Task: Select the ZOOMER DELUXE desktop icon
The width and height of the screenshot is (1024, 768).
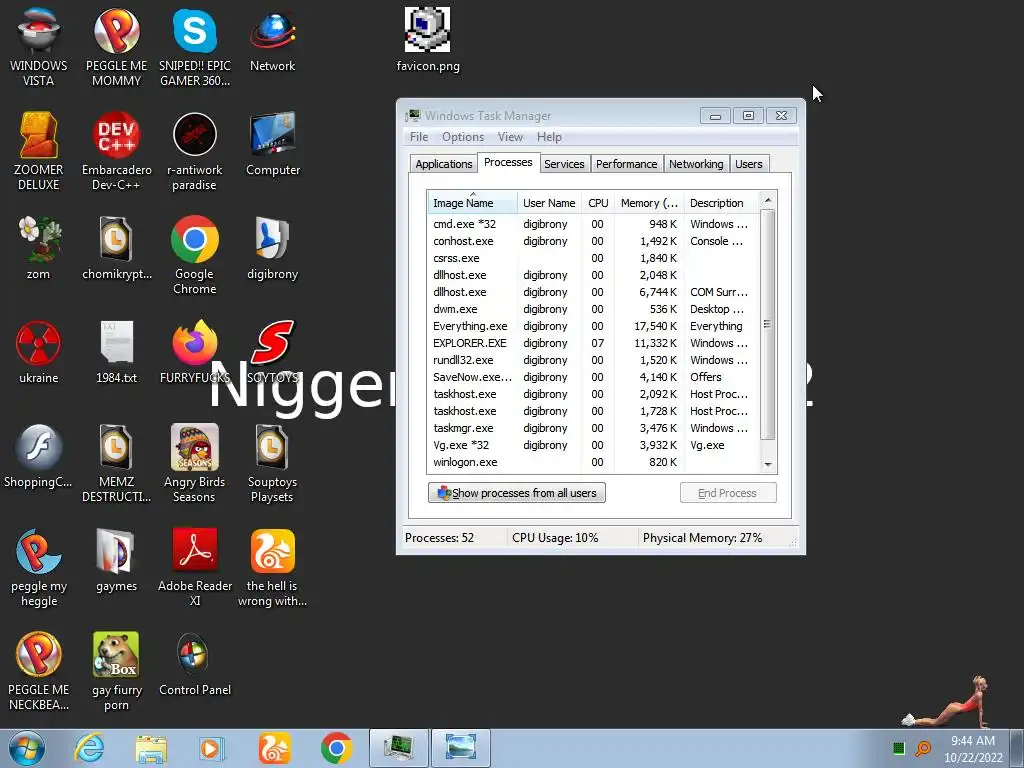Action: pyautogui.click(x=39, y=152)
